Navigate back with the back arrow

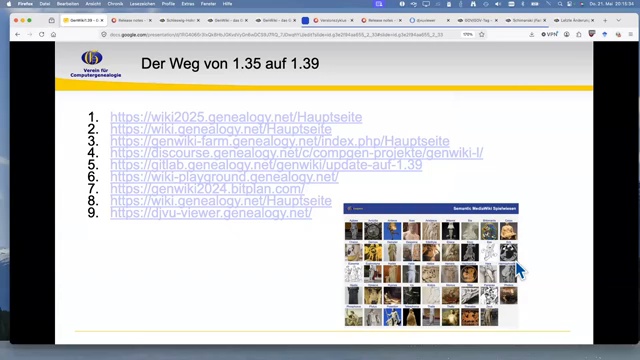click(x=18, y=35)
